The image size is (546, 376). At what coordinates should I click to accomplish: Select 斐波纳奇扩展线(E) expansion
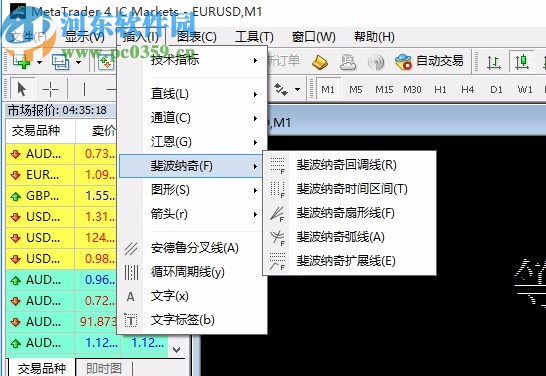(x=349, y=261)
